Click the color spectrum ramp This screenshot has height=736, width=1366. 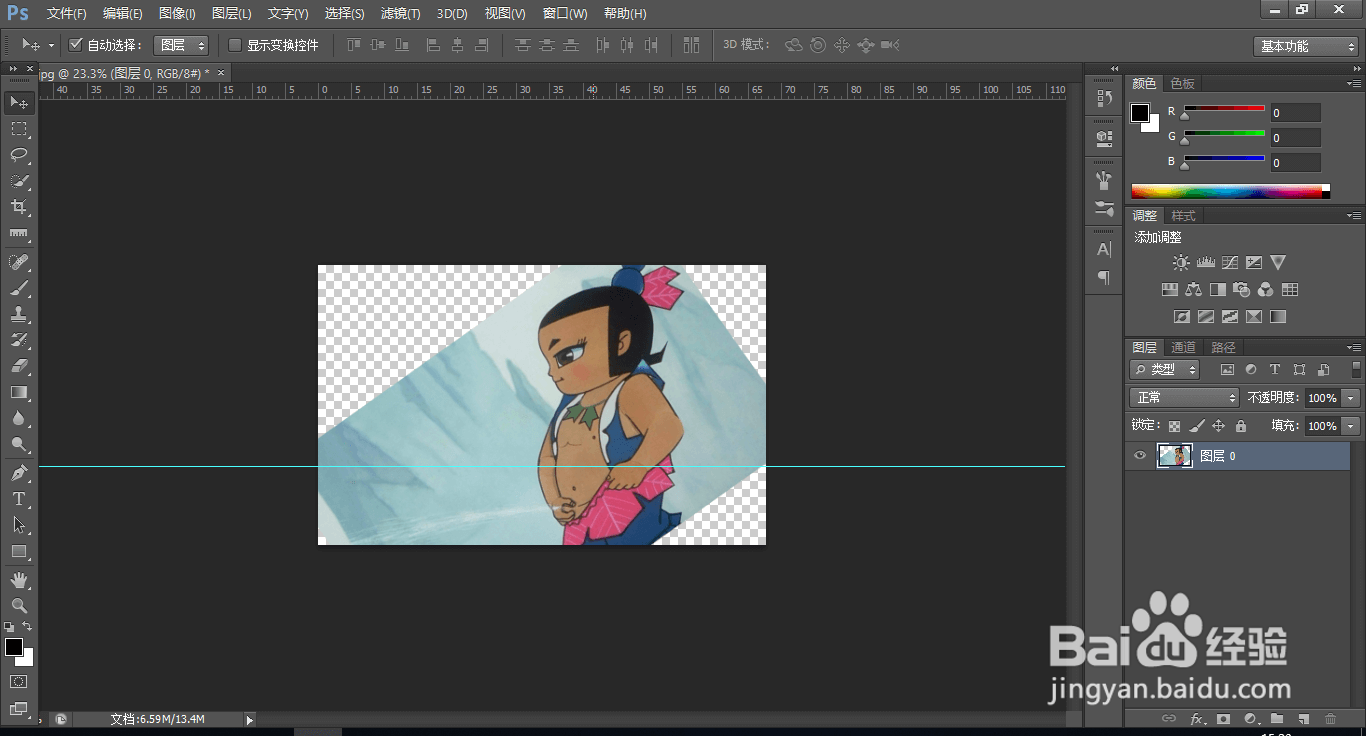pos(1231,192)
